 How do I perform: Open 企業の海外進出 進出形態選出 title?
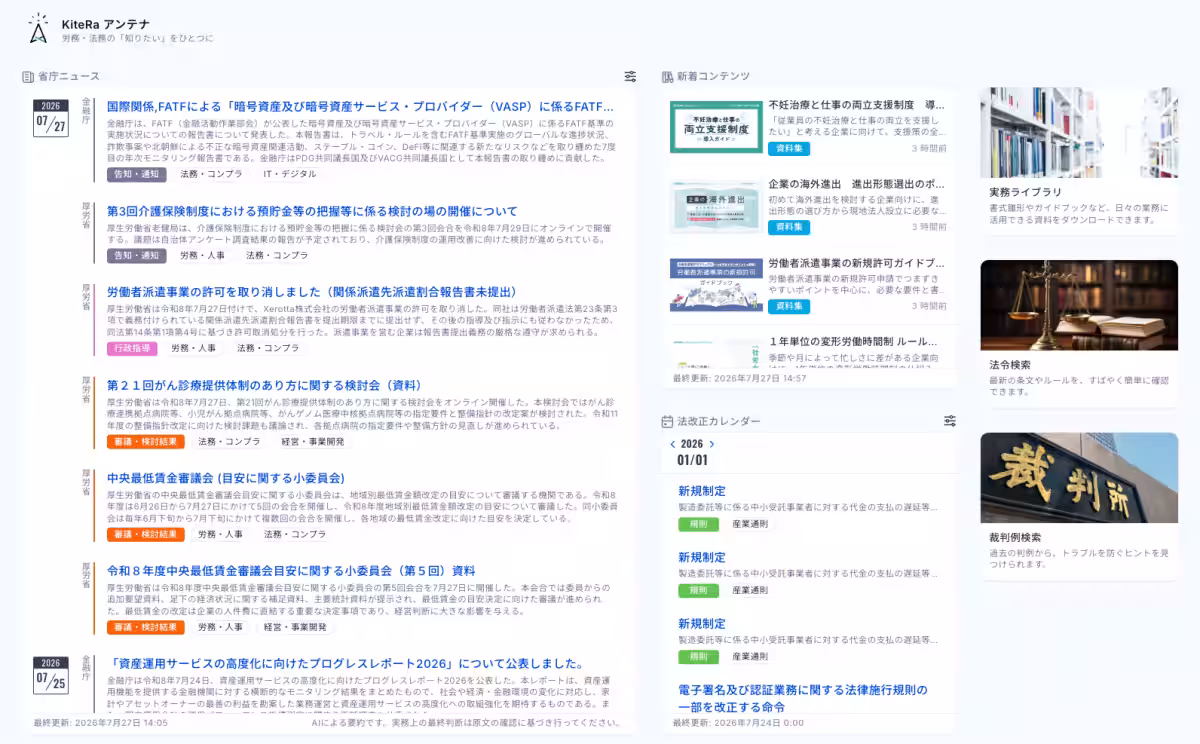pos(857,184)
